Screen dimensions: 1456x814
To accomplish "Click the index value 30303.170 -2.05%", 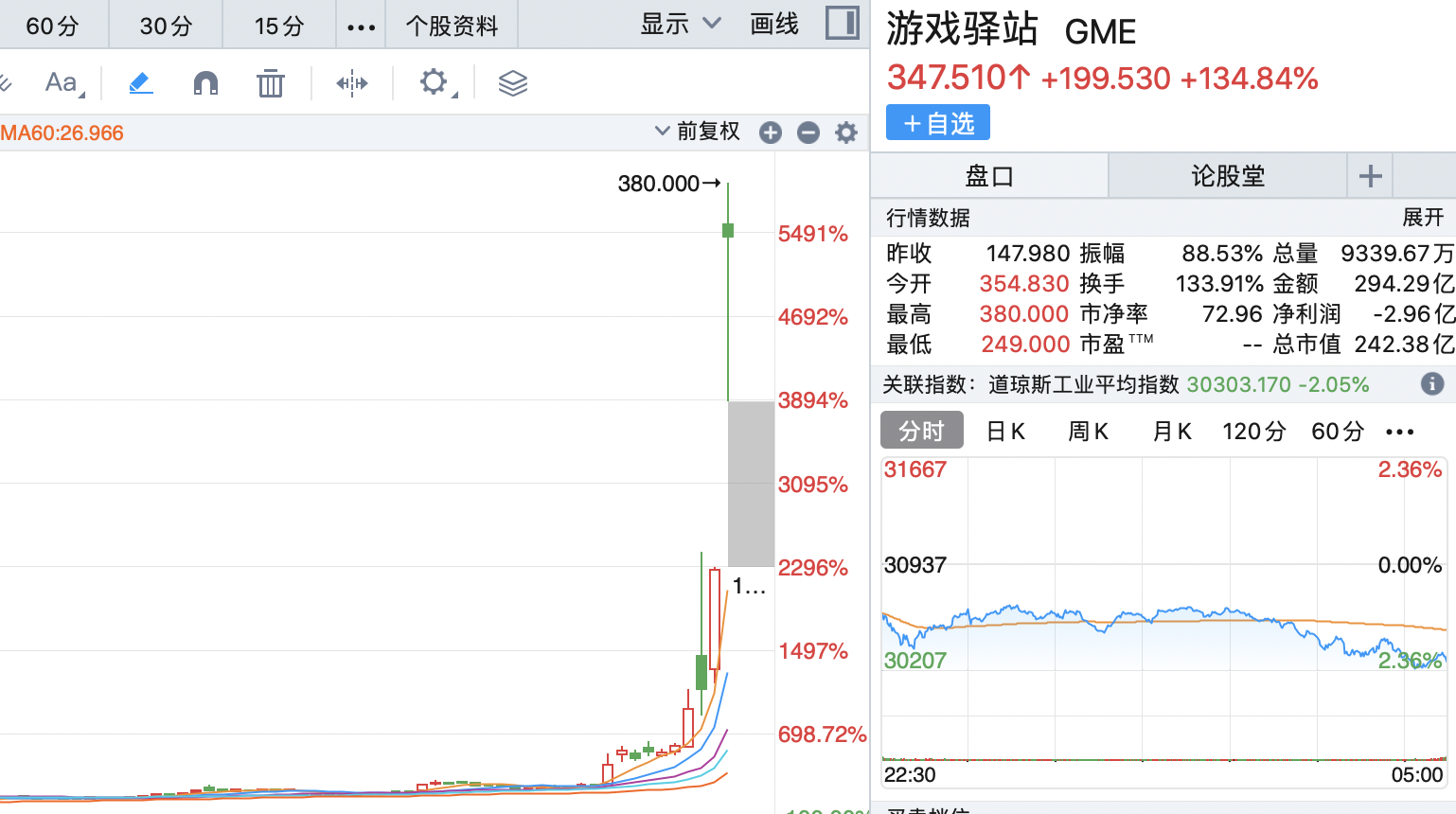I will (1277, 384).
